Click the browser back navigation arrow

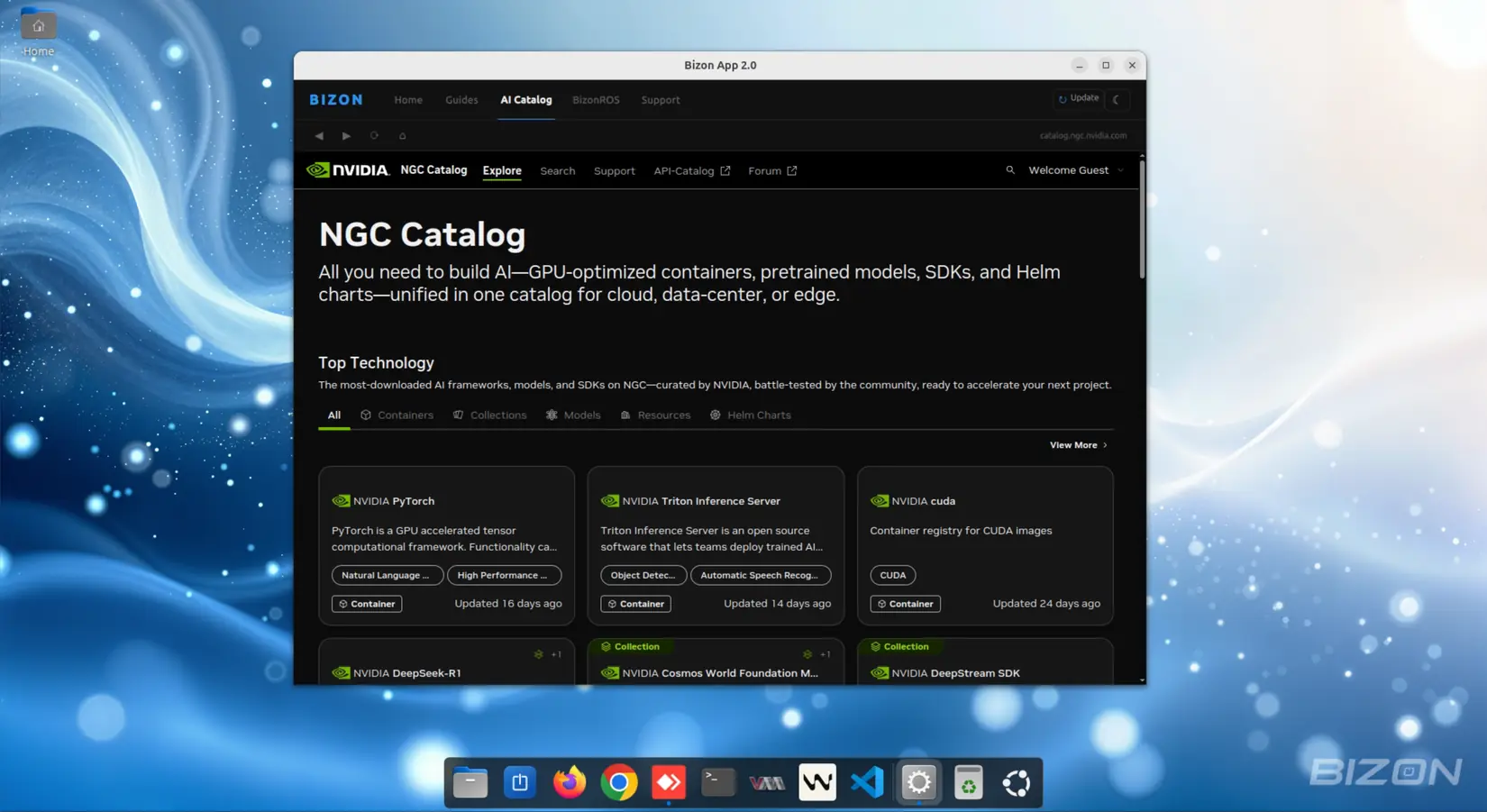coord(319,135)
